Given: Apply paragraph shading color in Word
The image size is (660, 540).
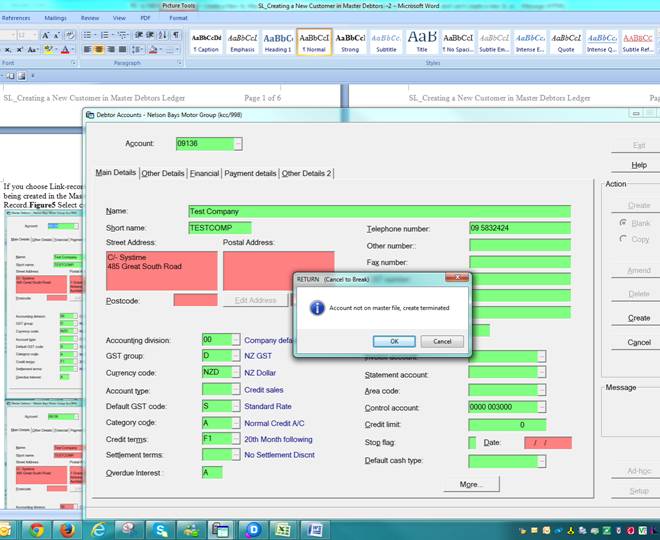Looking at the screenshot, I should pyautogui.click(x=154, y=50).
